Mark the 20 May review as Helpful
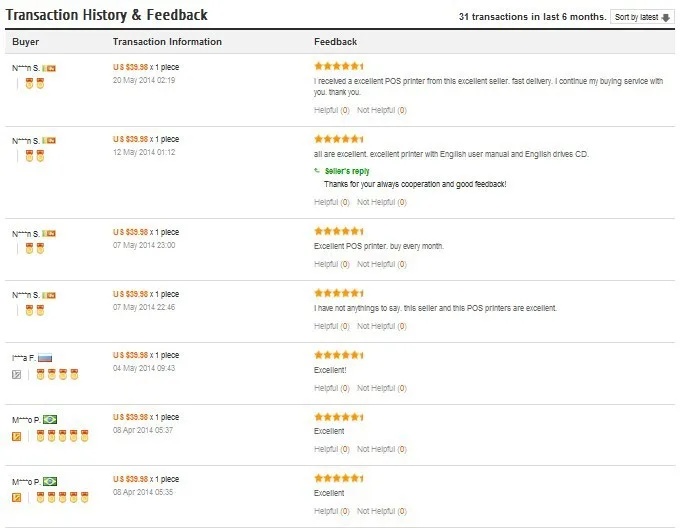 331,110
